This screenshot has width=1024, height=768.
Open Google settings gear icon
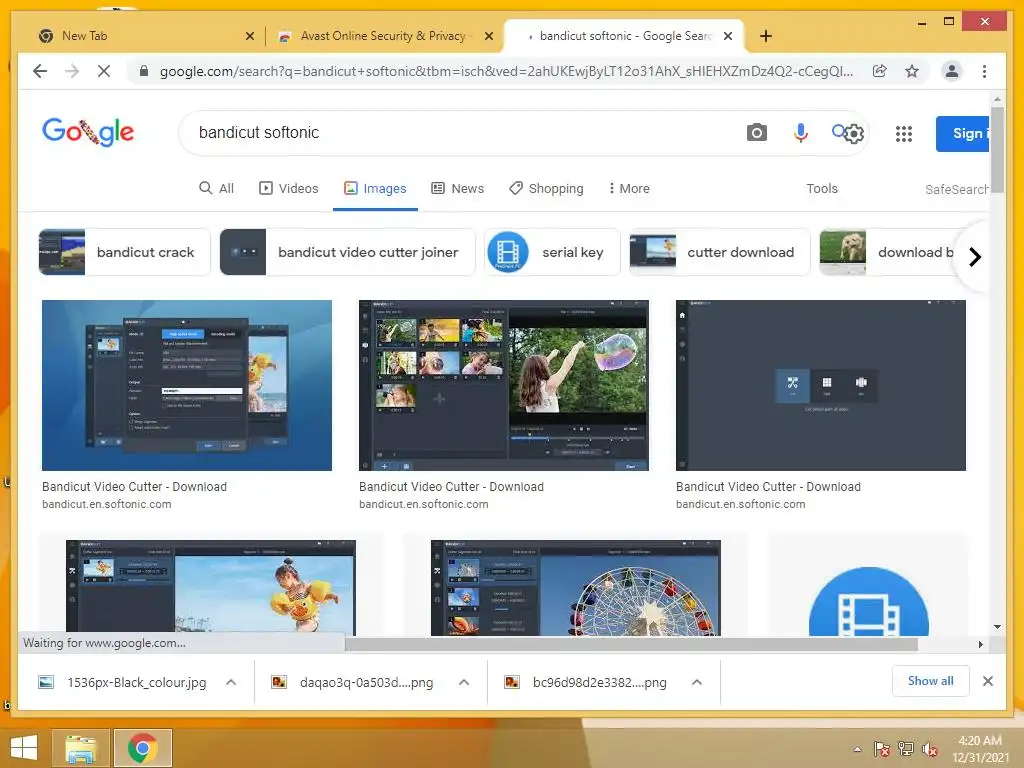pyautogui.click(x=854, y=134)
